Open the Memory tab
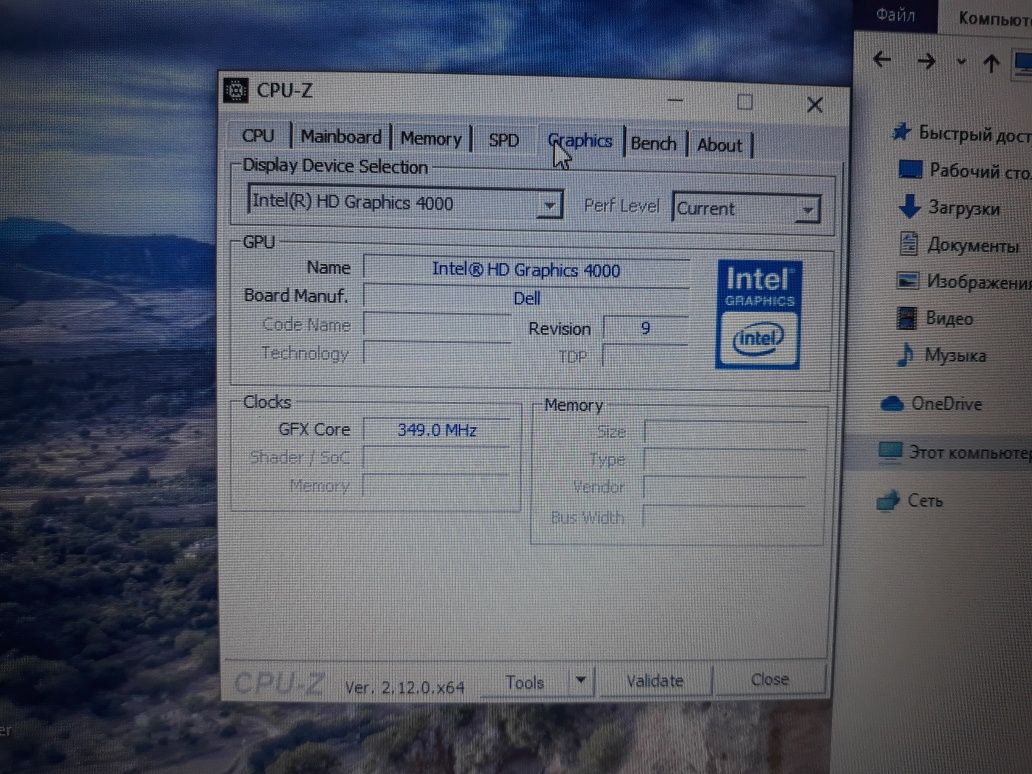Image resolution: width=1032 pixels, height=774 pixels. pos(430,139)
